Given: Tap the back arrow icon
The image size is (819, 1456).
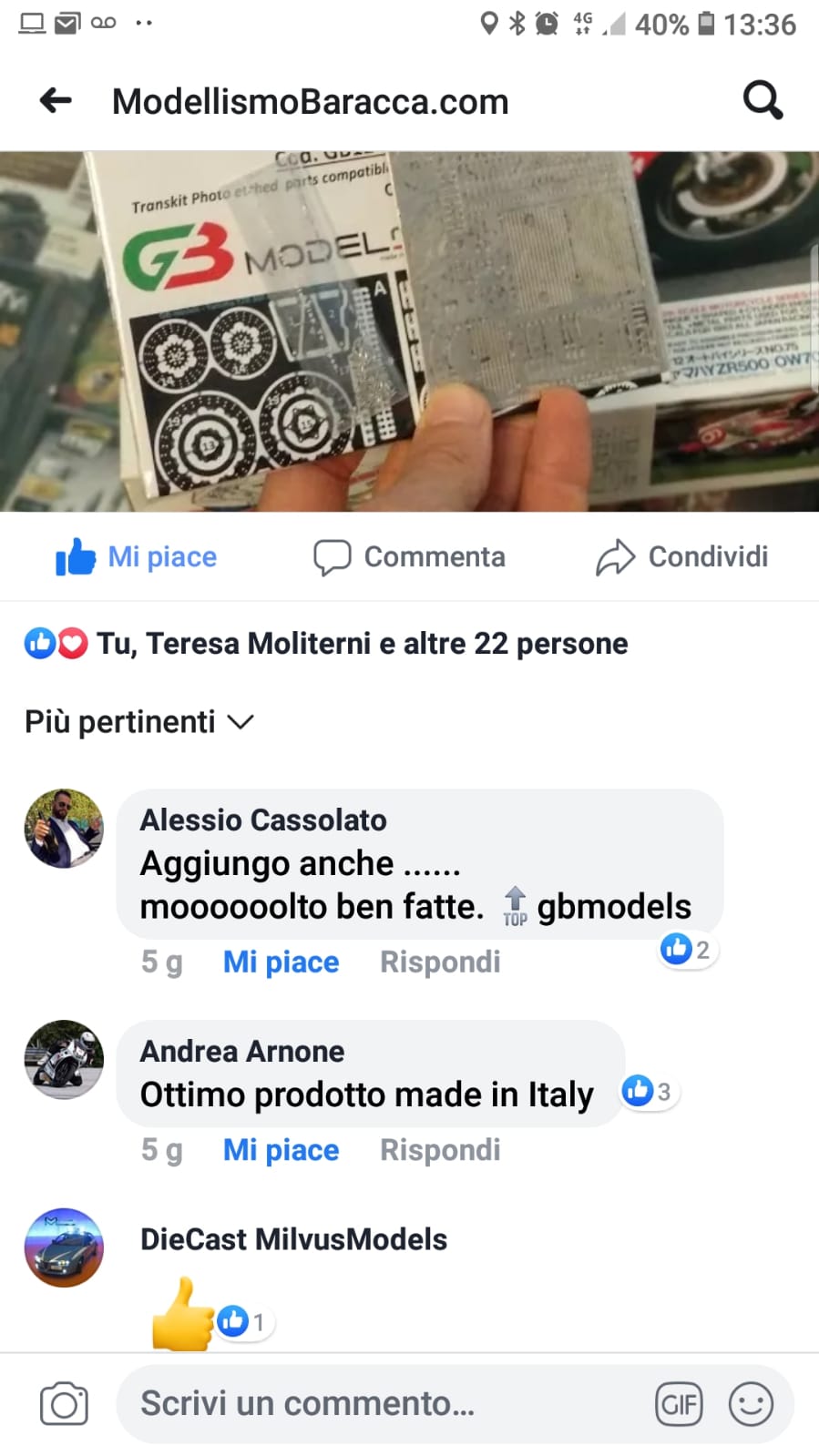Looking at the screenshot, I should pos(56,100).
